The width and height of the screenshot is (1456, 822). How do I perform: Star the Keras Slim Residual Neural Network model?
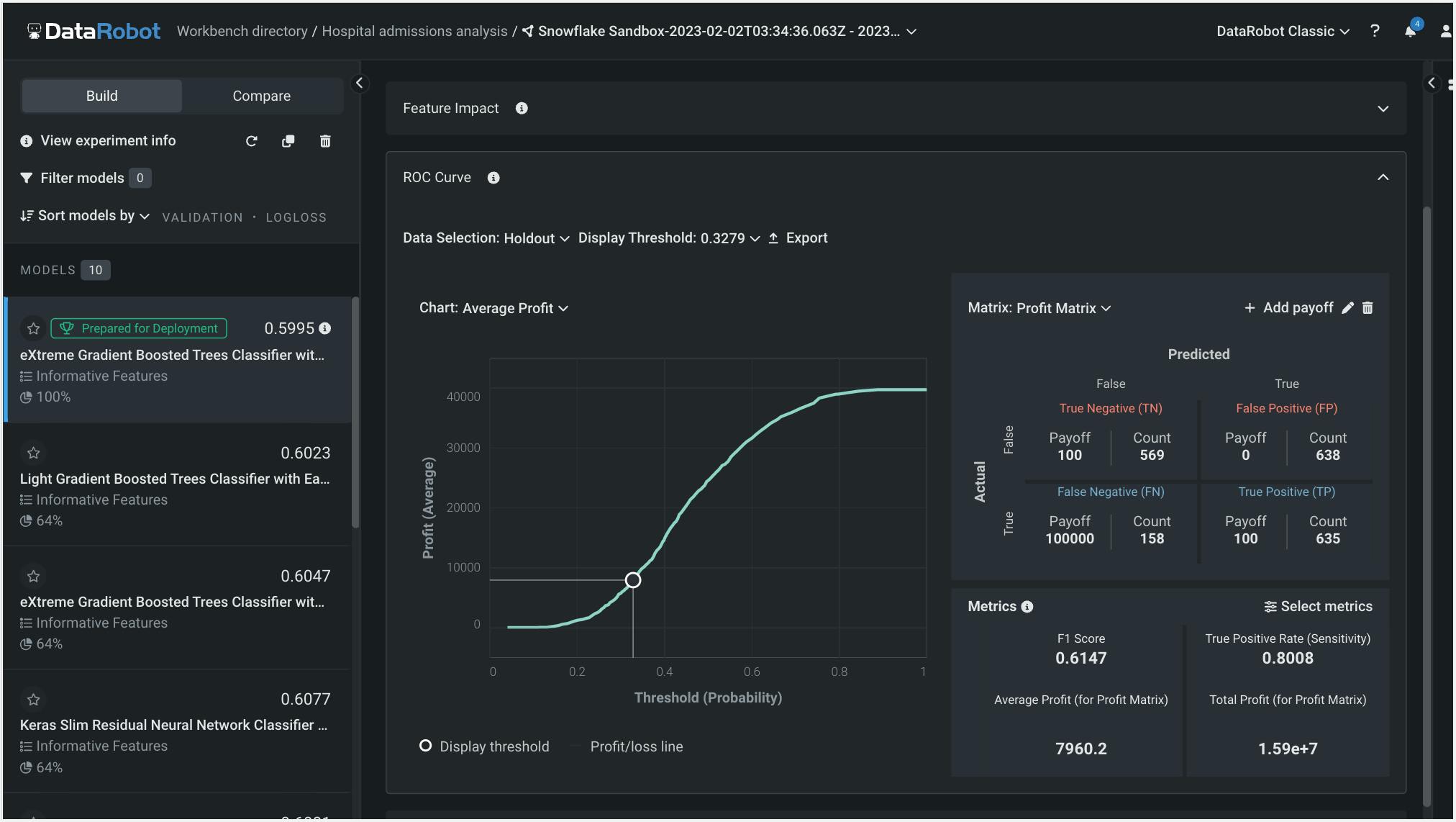click(33, 699)
